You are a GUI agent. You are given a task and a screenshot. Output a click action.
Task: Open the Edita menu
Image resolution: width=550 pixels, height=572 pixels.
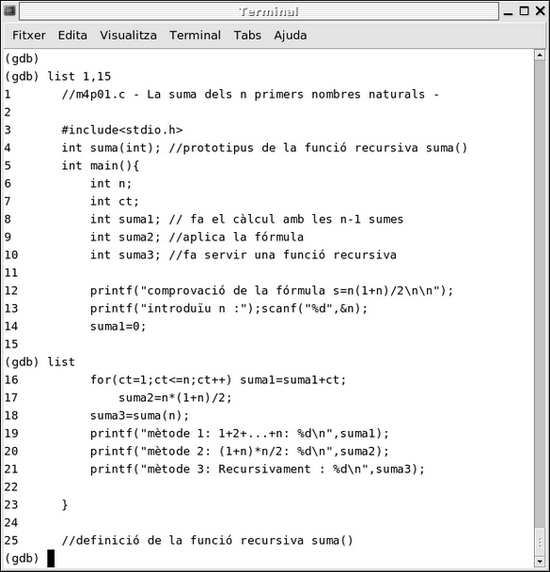pos(73,35)
